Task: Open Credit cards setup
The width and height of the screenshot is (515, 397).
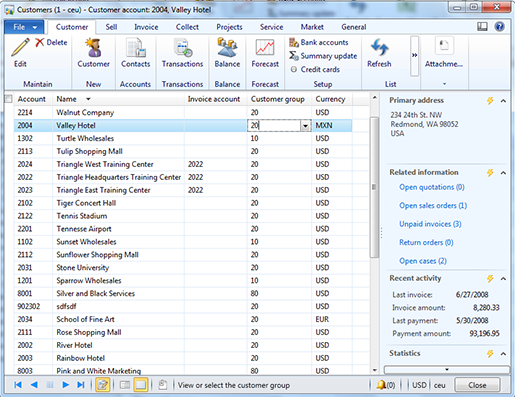Action: 315,69
